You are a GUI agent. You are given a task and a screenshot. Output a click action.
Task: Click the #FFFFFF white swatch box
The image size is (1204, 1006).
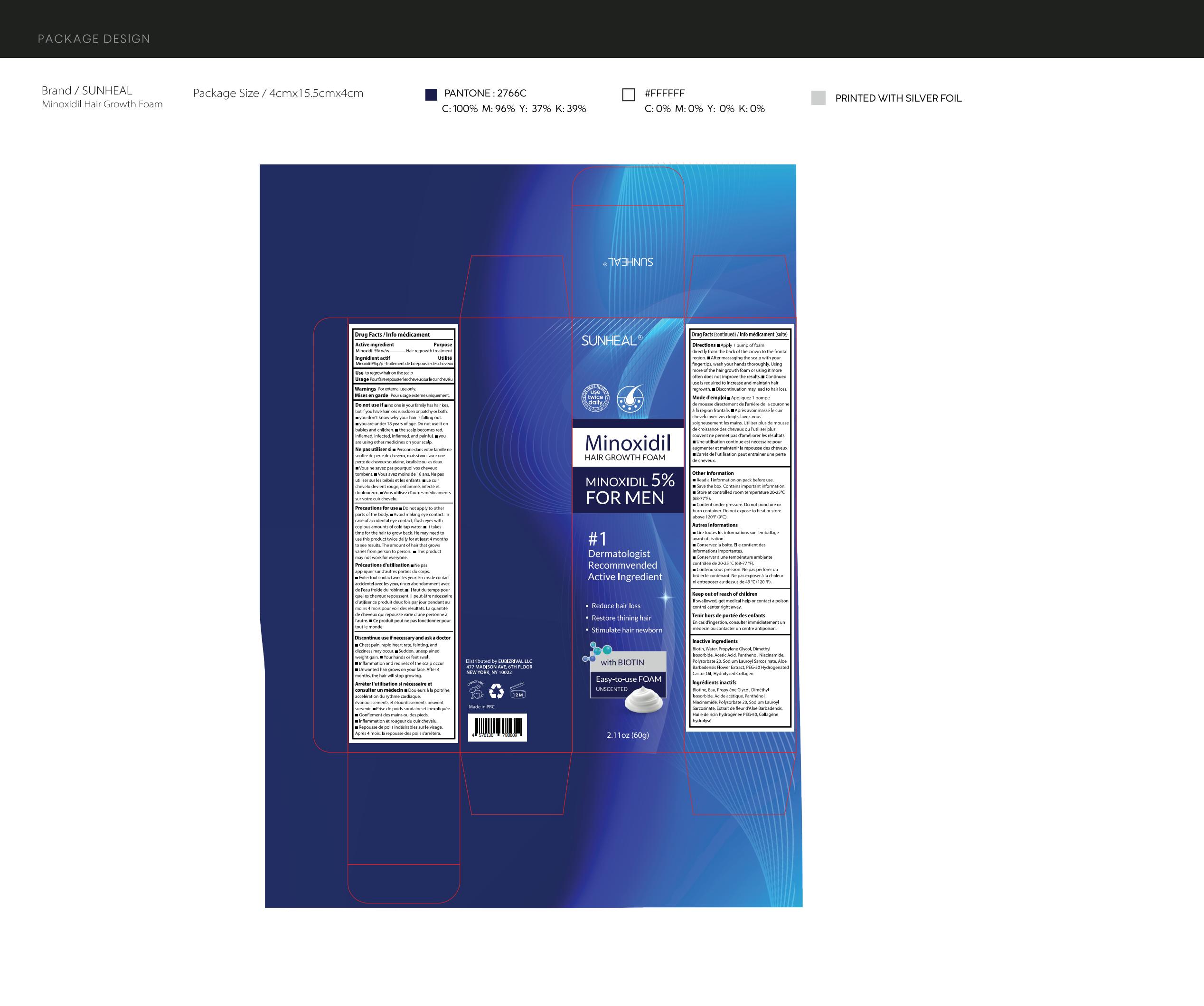pyautogui.click(x=629, y=94)
